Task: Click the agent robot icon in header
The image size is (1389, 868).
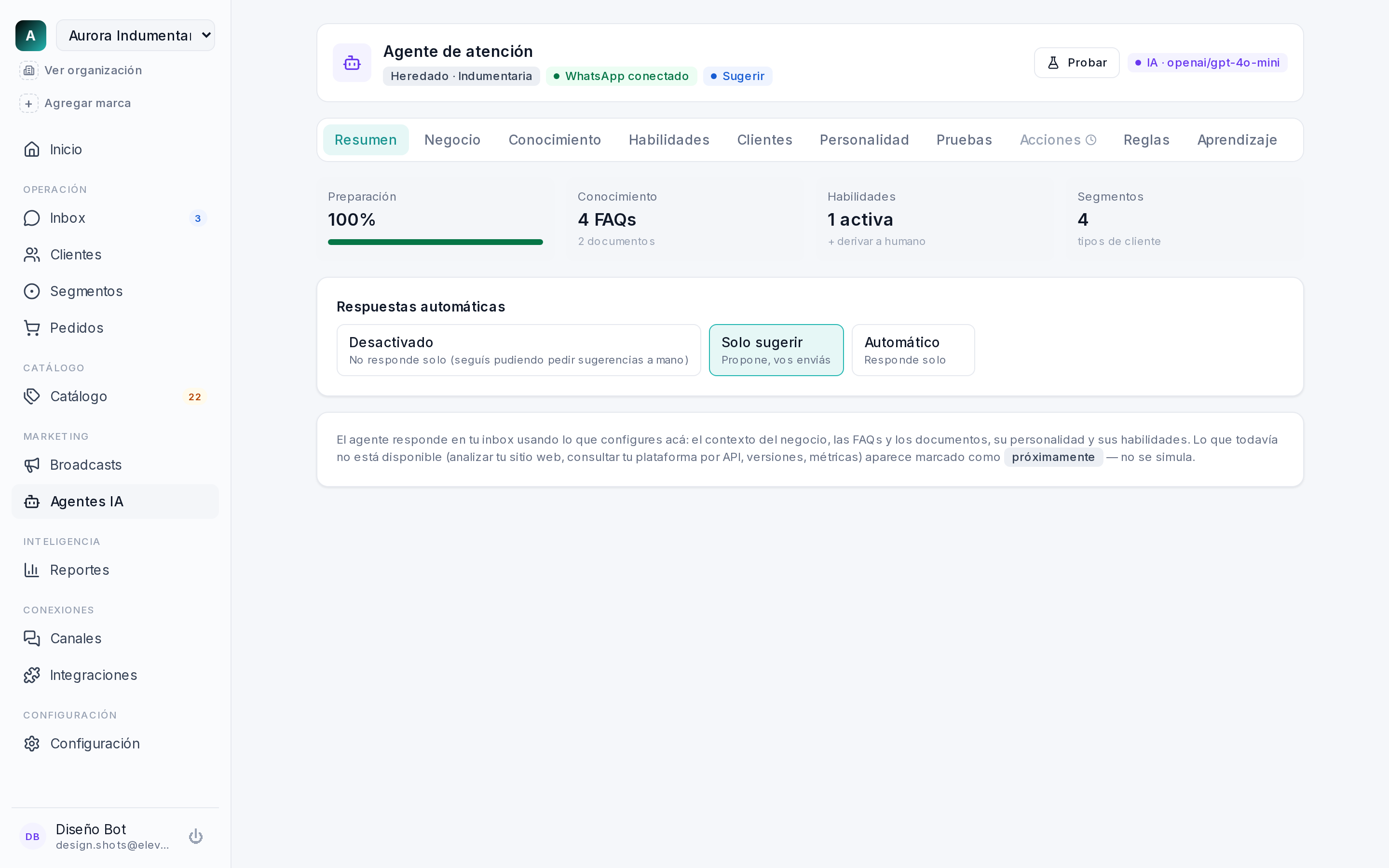Action: [352, 63]
